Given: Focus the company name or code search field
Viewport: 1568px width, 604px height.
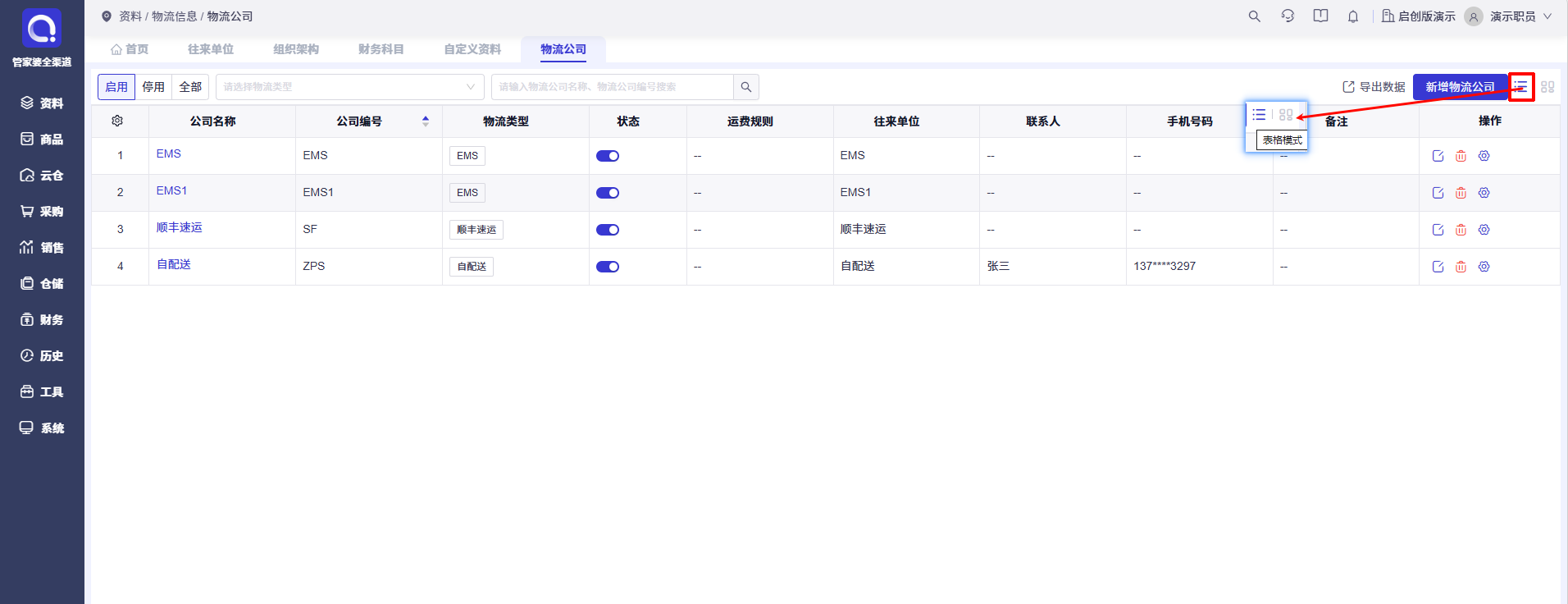Looking at the screenshot, I should tap(613, 87).
